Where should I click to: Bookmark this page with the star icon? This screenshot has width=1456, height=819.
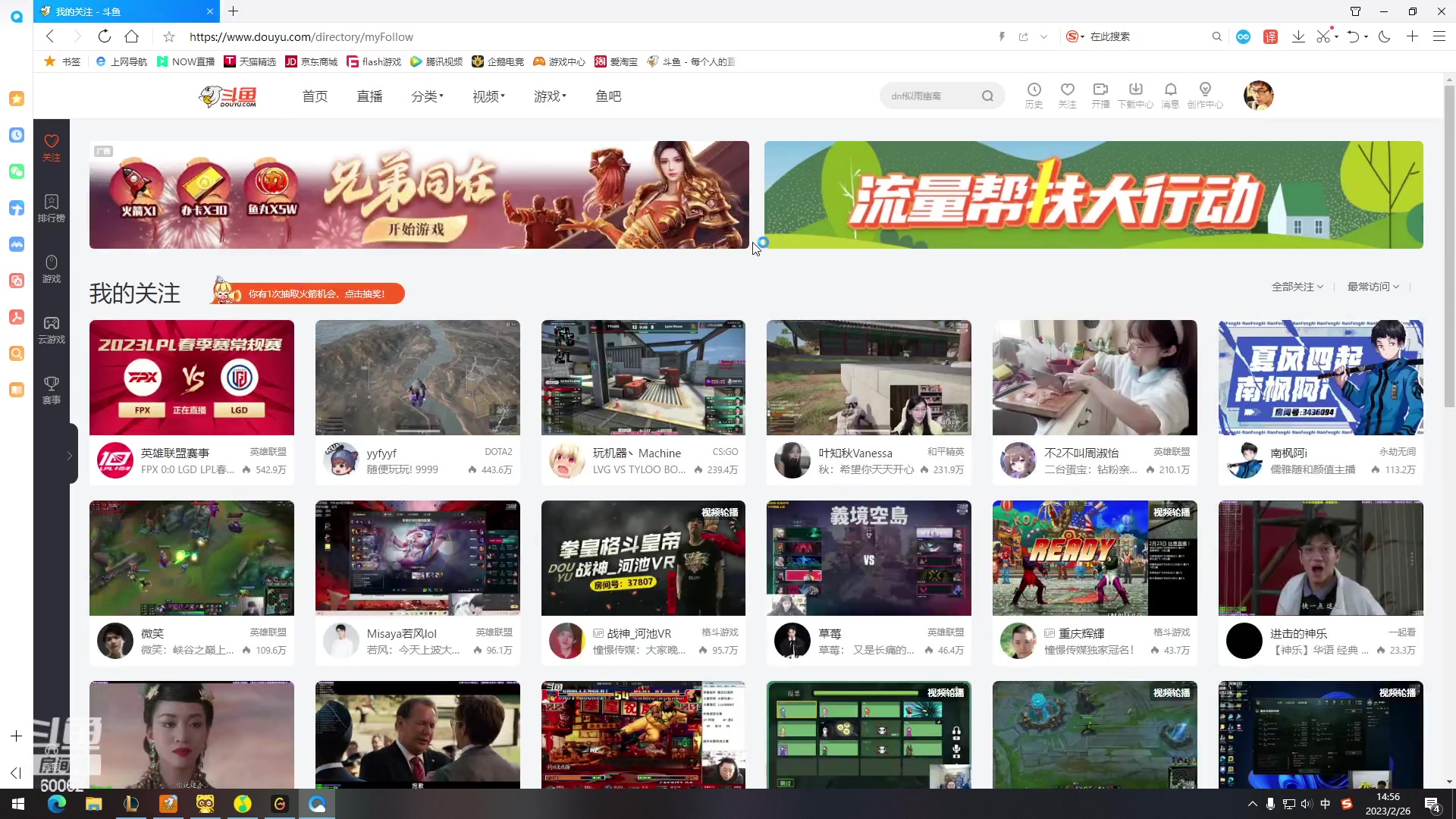pos(169,36)
